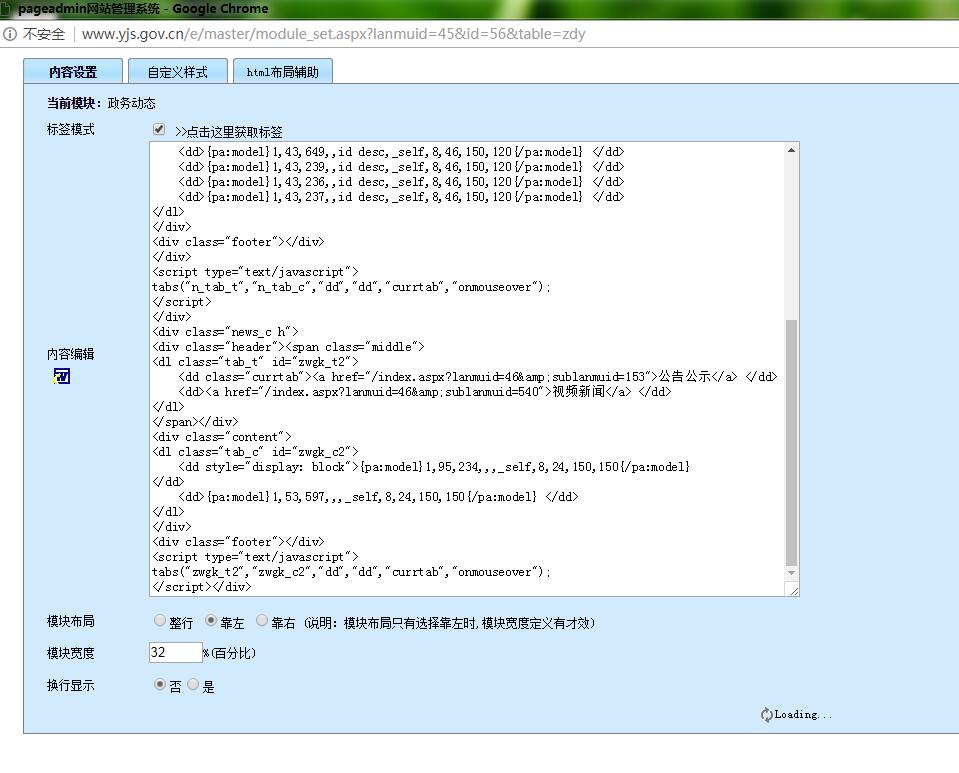Click the 内容编辑 label
This screenshot has width=959, height=773.
point(70,353)
